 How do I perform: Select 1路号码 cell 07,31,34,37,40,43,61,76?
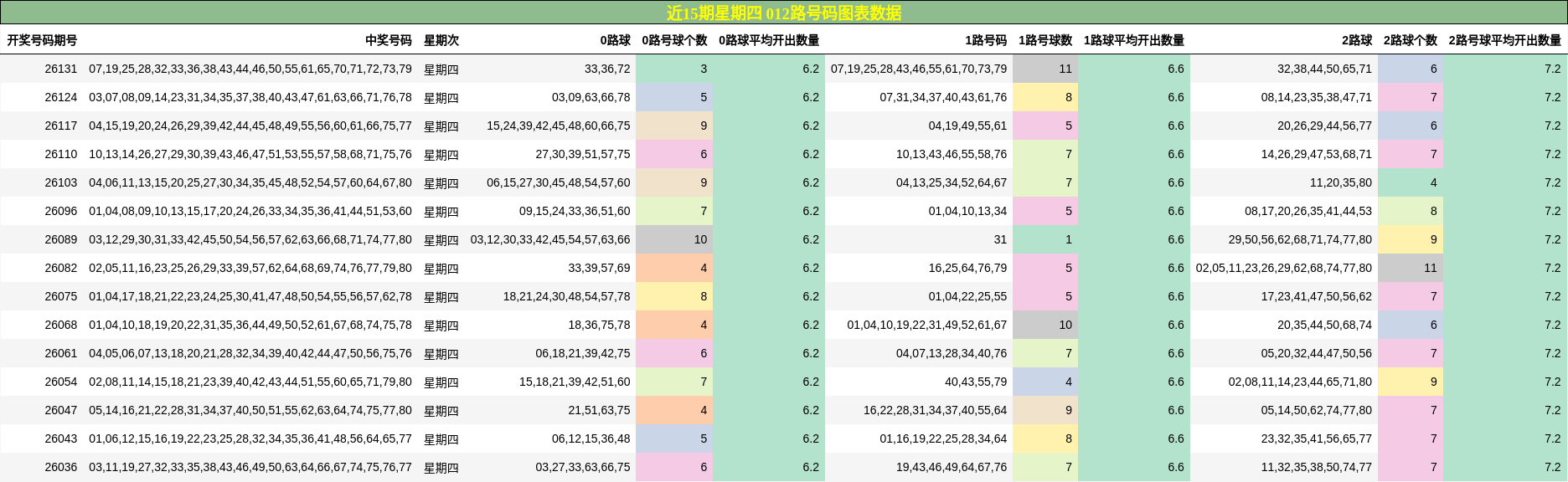(943, 97)
